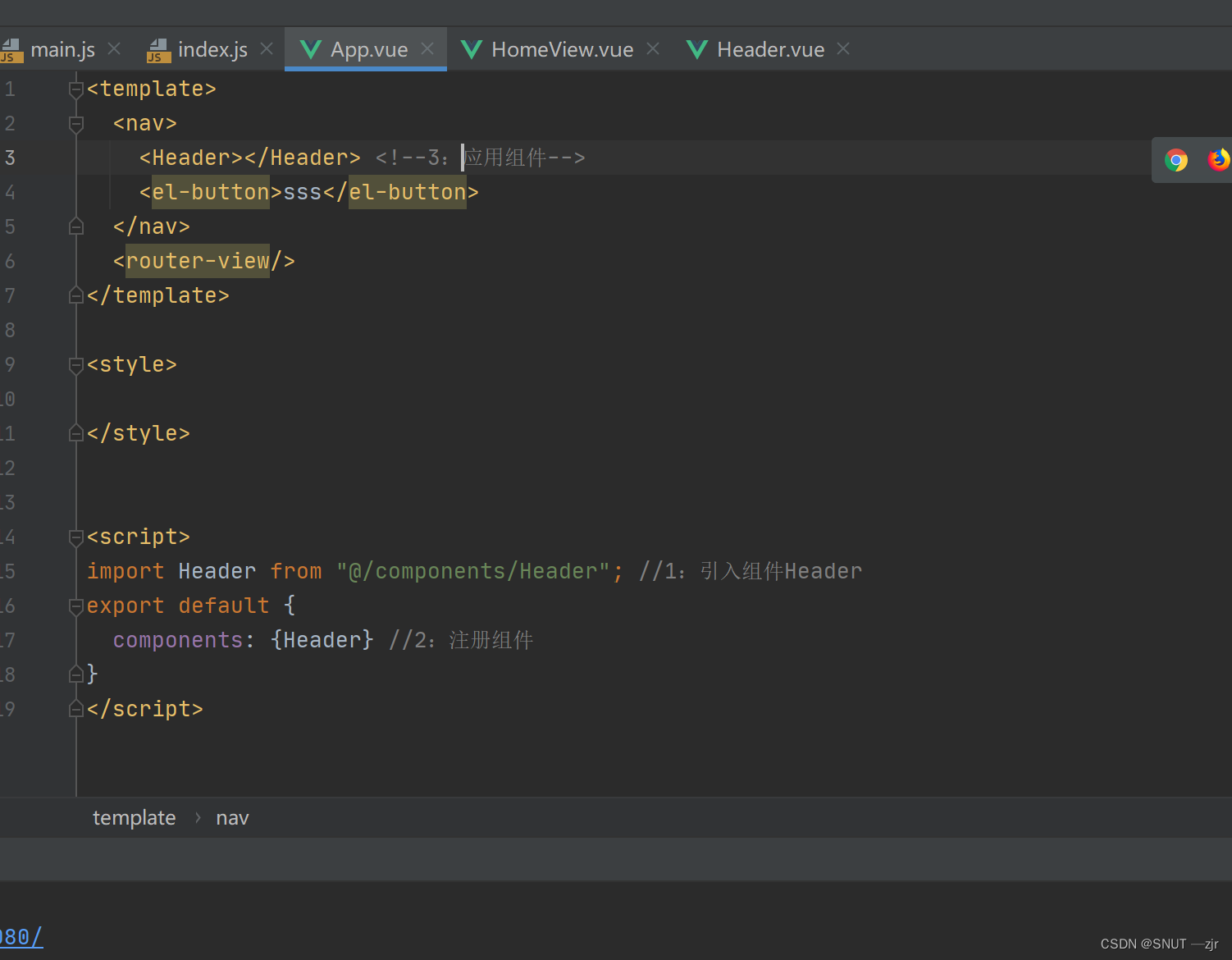The height and width of the screenshot is (960, 1232).
Task: Open preview in Firefox browser icon
Action: coord(1219,160)
